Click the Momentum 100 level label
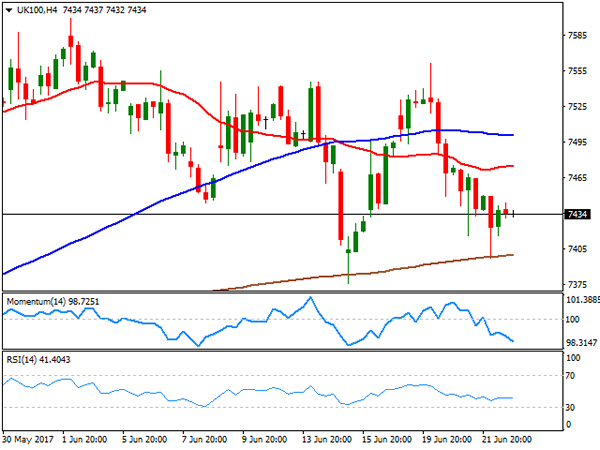 (x=572, y=320)
